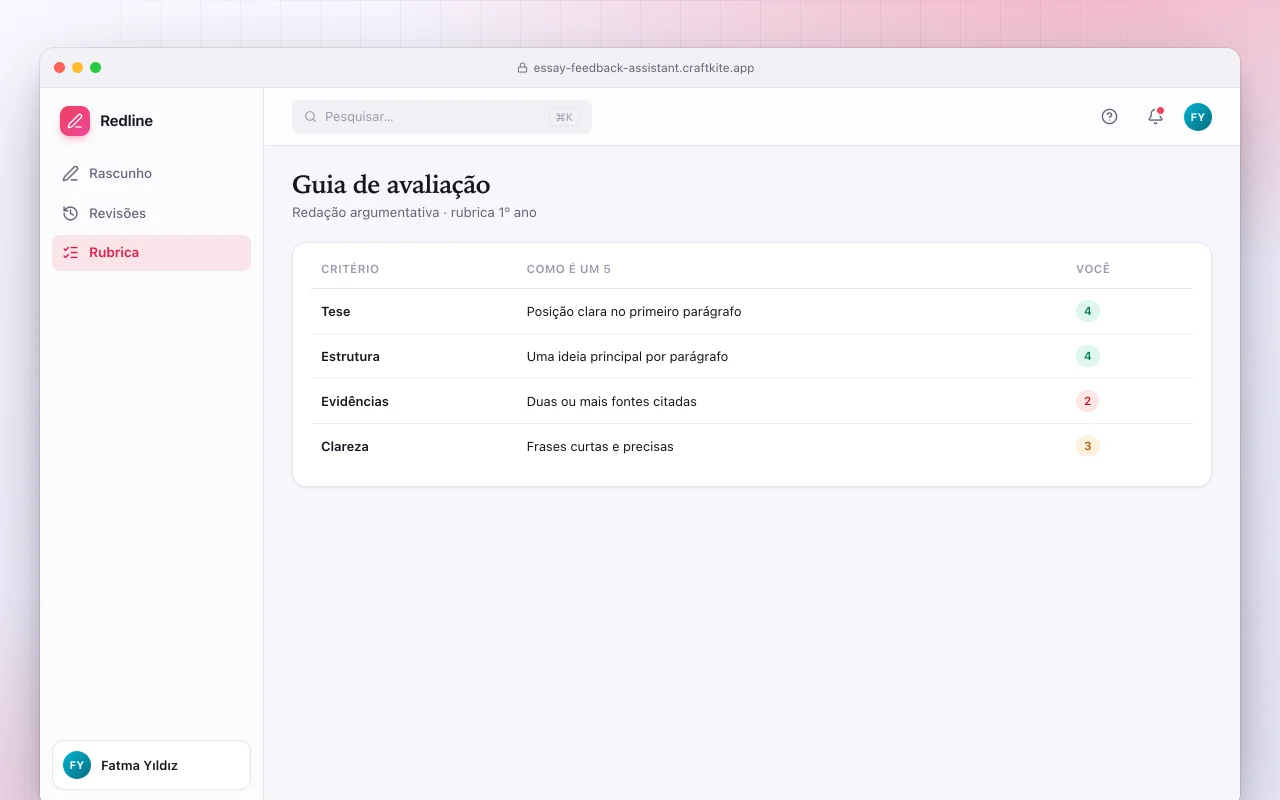The height and width of the screenshot is (800, 1280).
Task: Go to the Revisões section
Action: (151, 213)
